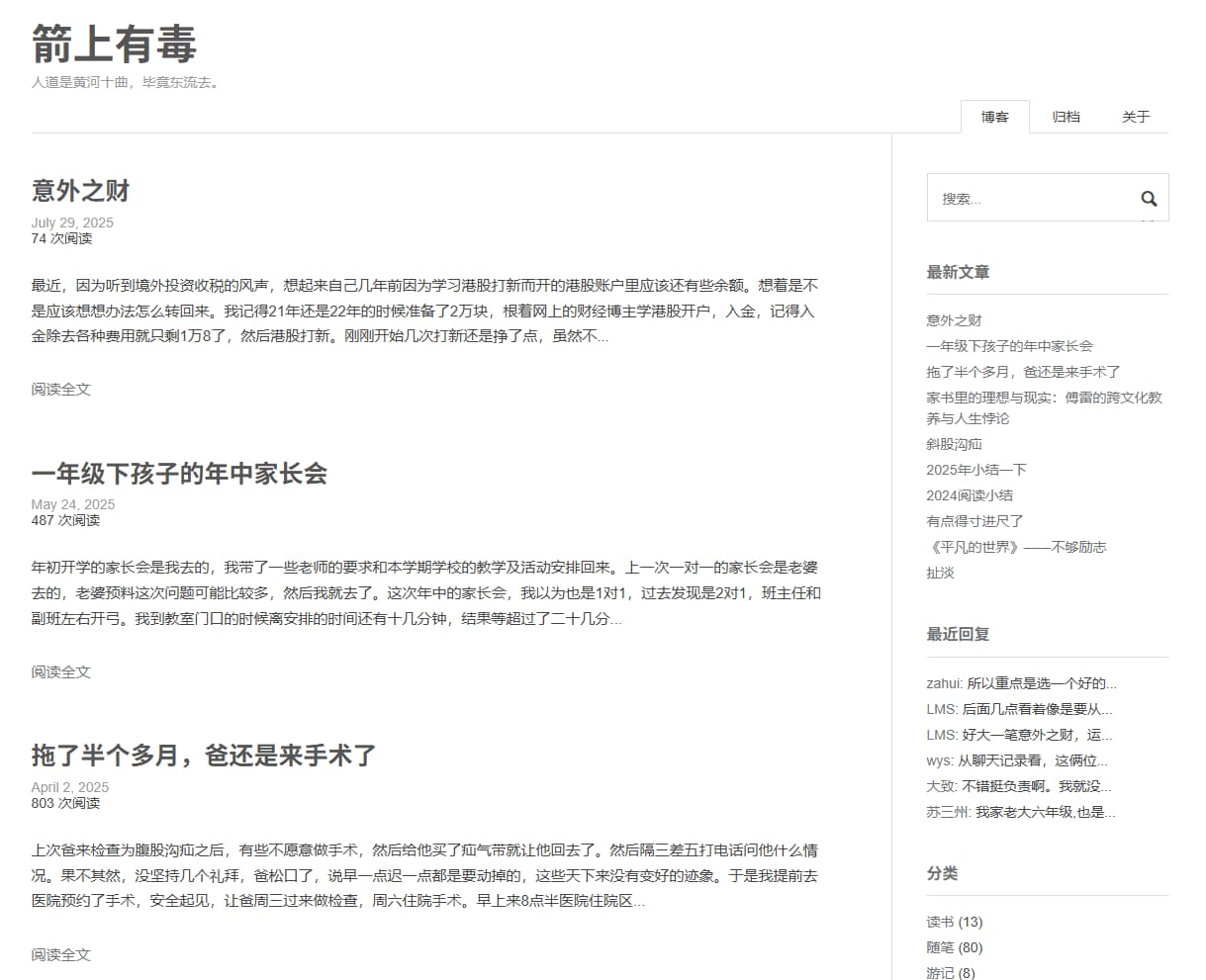Viewport: 1206px width, 980px height.
Task: Select the 博客 tab
Action: point(995,117)
